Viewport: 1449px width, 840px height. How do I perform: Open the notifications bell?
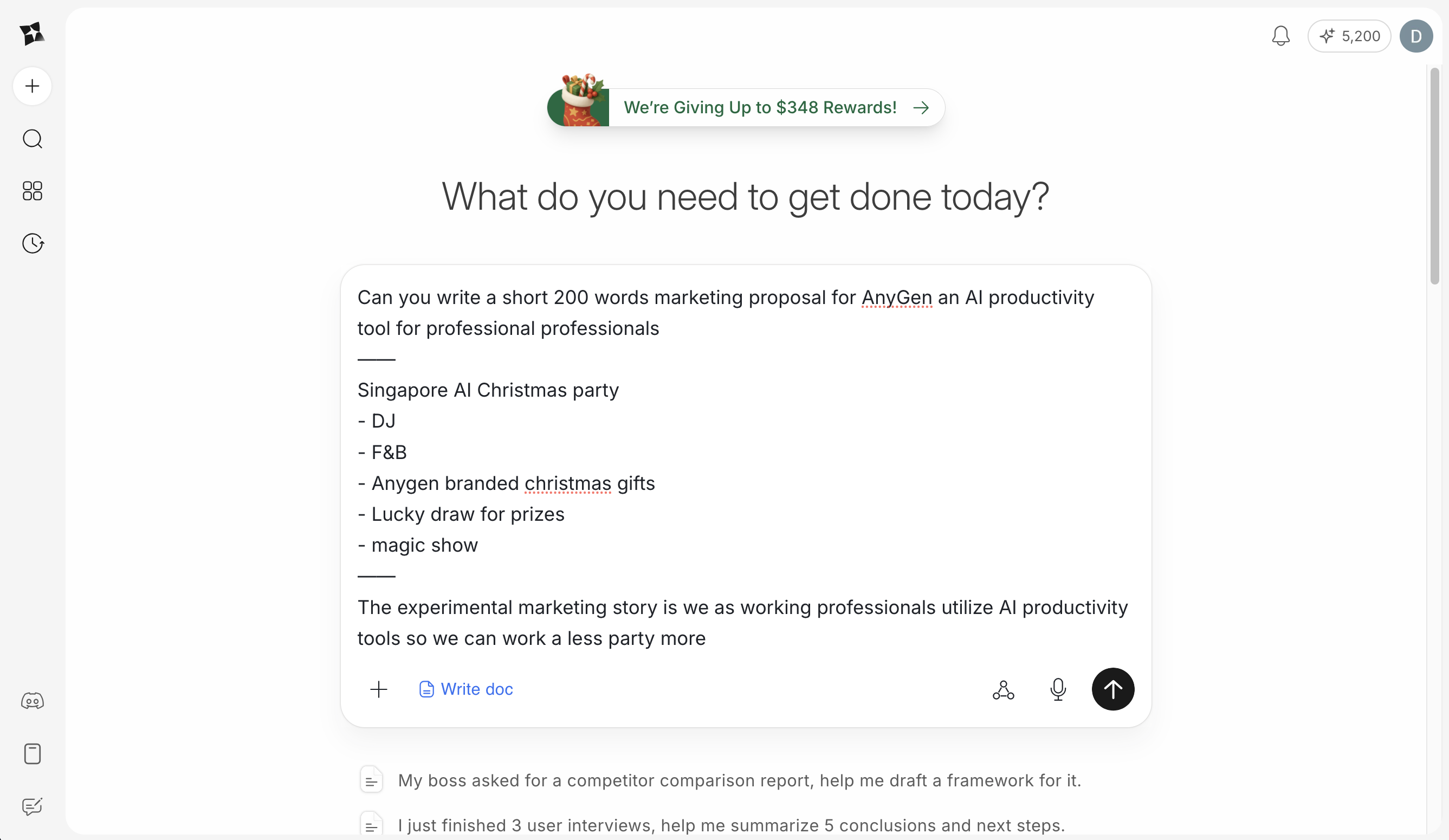pos(1280,36)
